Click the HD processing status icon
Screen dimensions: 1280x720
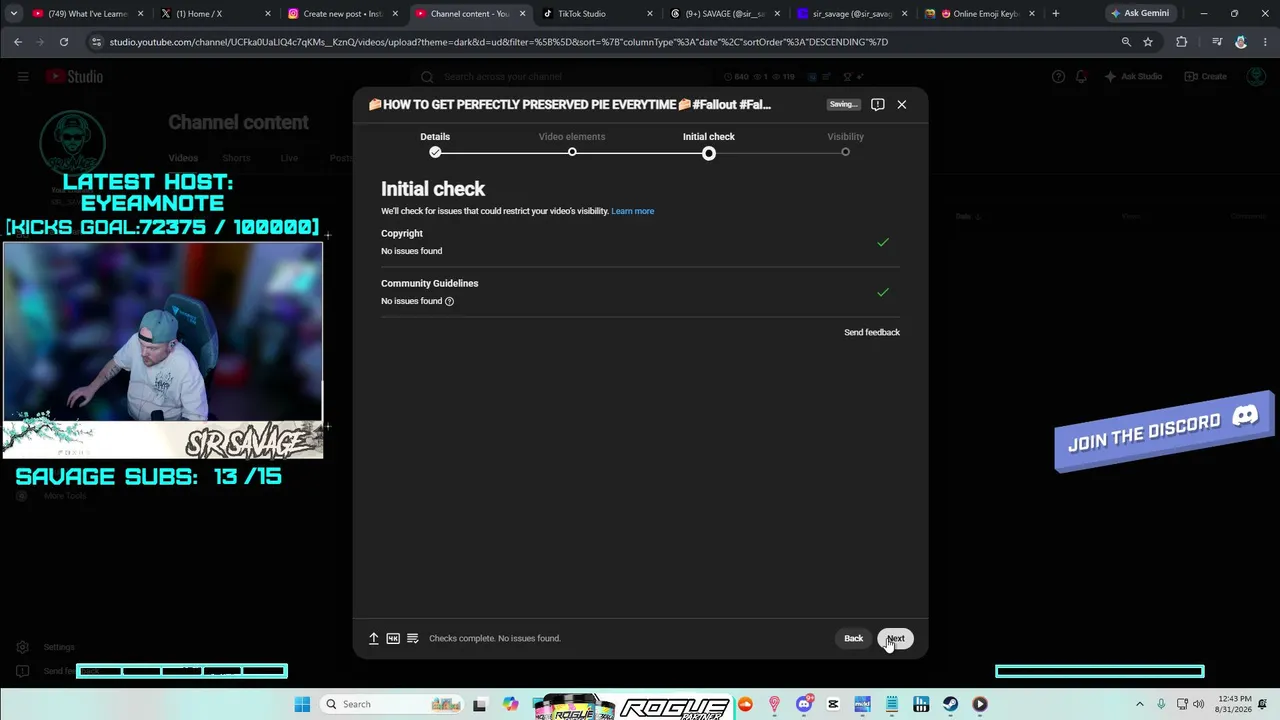pyautogui.click(x=393, y=638)
